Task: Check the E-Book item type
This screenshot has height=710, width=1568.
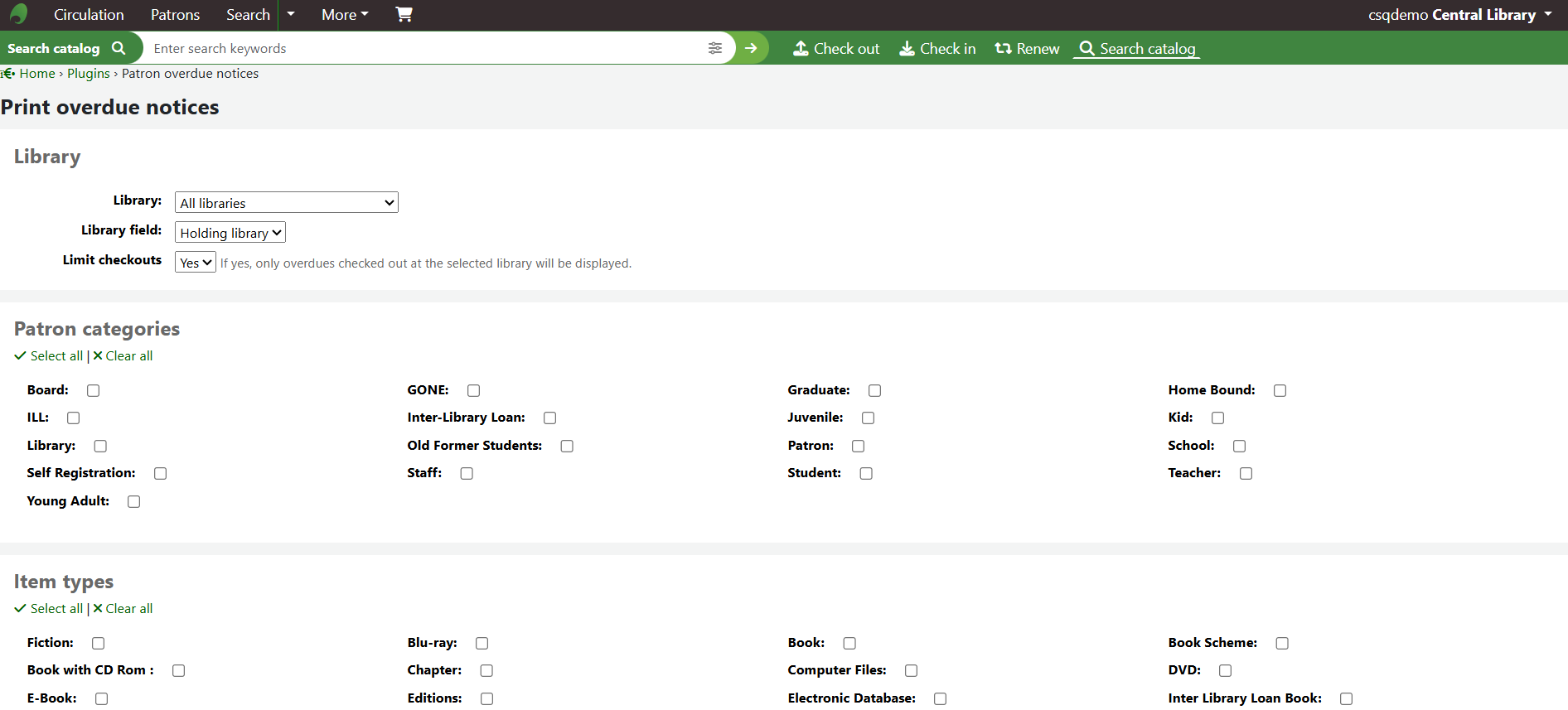Action: point(102,699)
